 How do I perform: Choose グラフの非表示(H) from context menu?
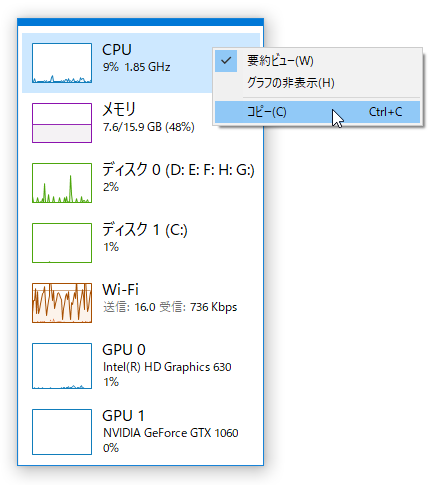point(291,83)
